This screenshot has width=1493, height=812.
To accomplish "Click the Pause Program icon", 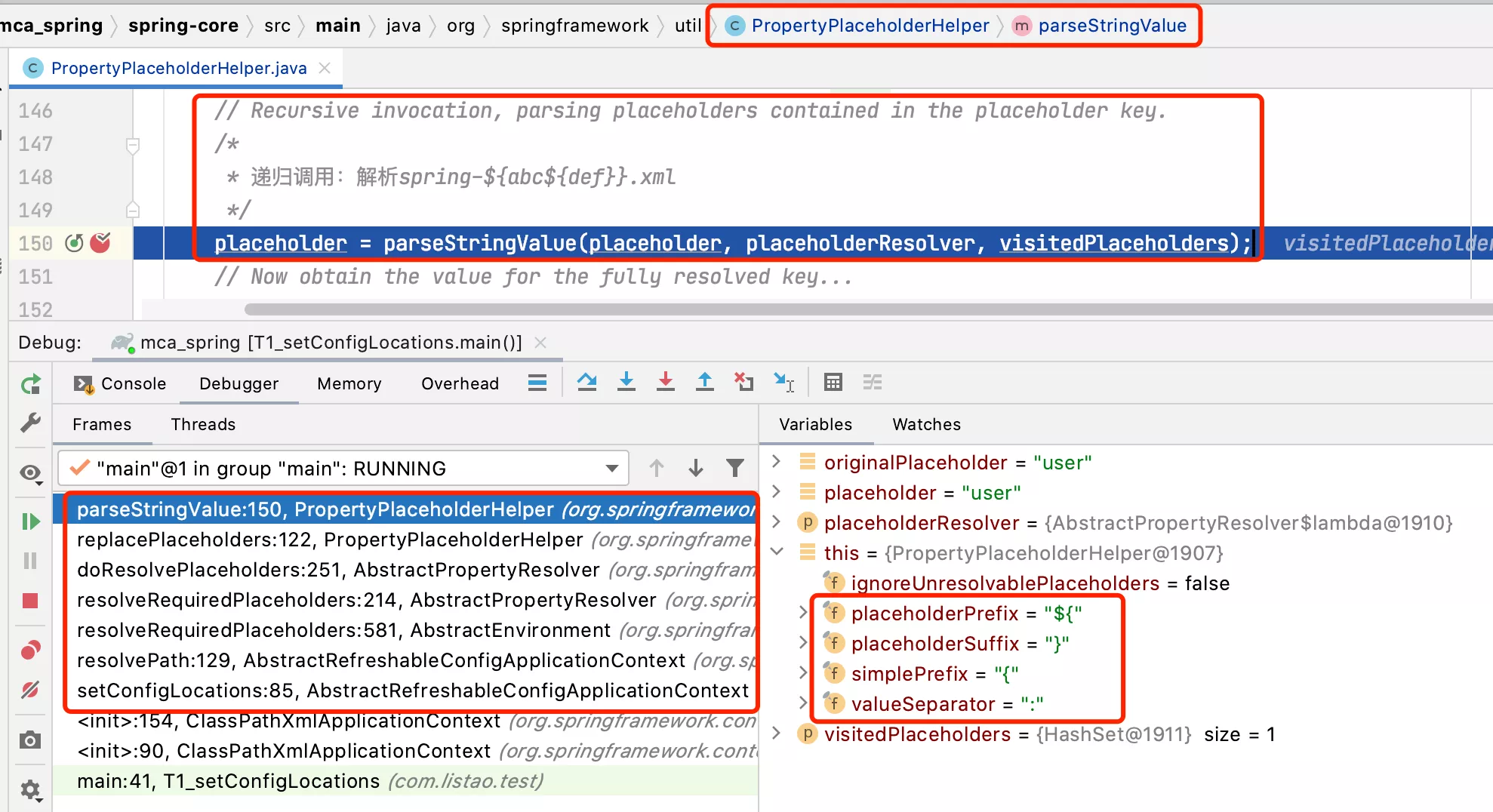I will tap(31, 561).
